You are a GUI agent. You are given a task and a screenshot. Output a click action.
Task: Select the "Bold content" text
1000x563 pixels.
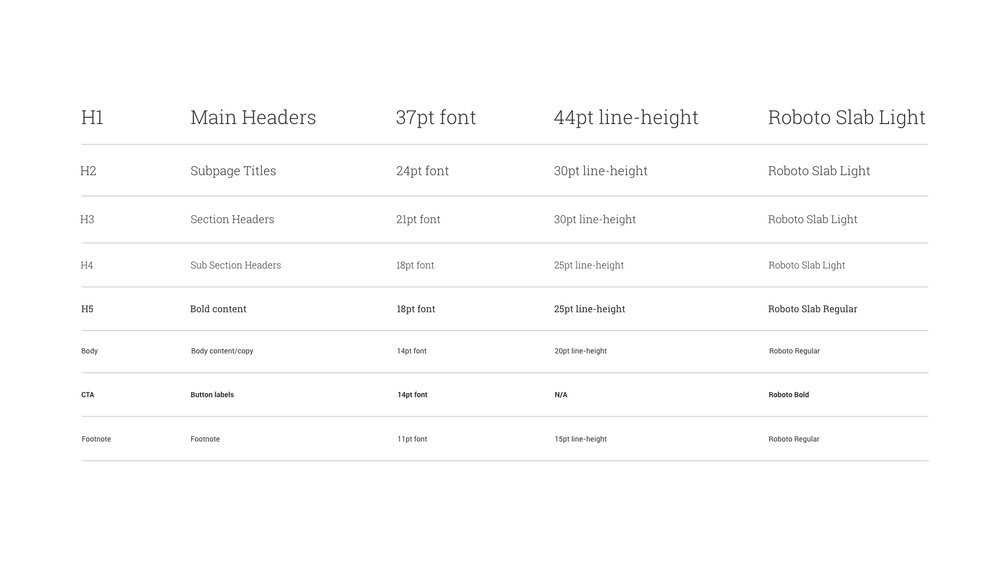(x=218, y=309)
